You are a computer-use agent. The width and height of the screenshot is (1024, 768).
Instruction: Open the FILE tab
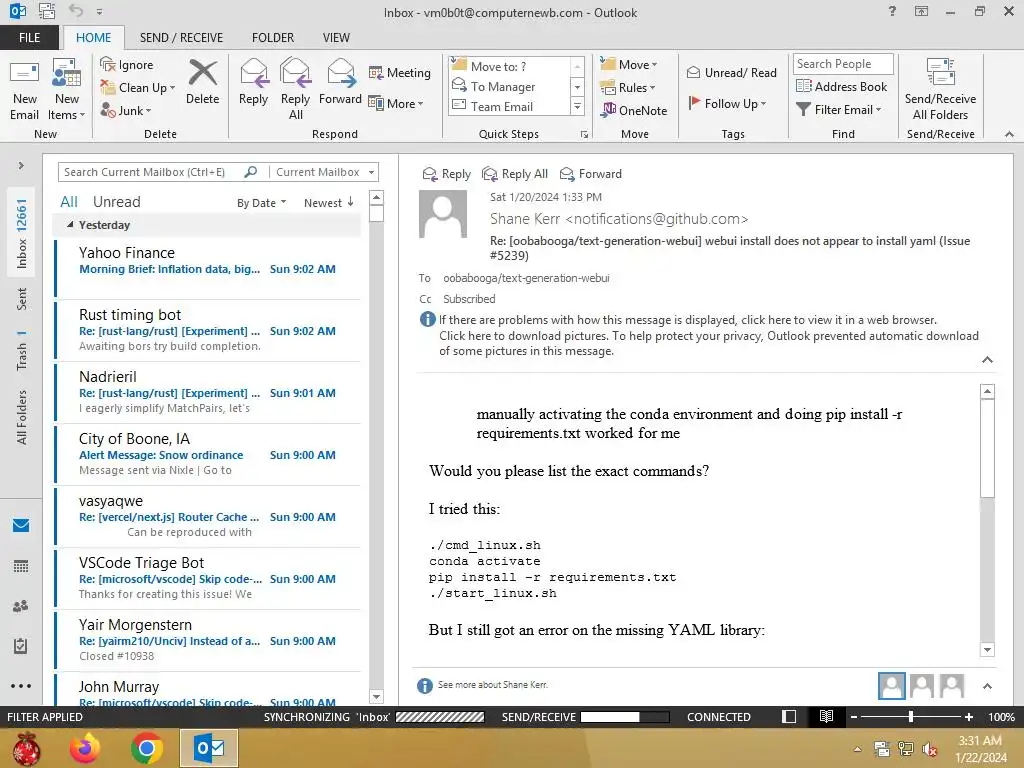[x=29, y=37]
